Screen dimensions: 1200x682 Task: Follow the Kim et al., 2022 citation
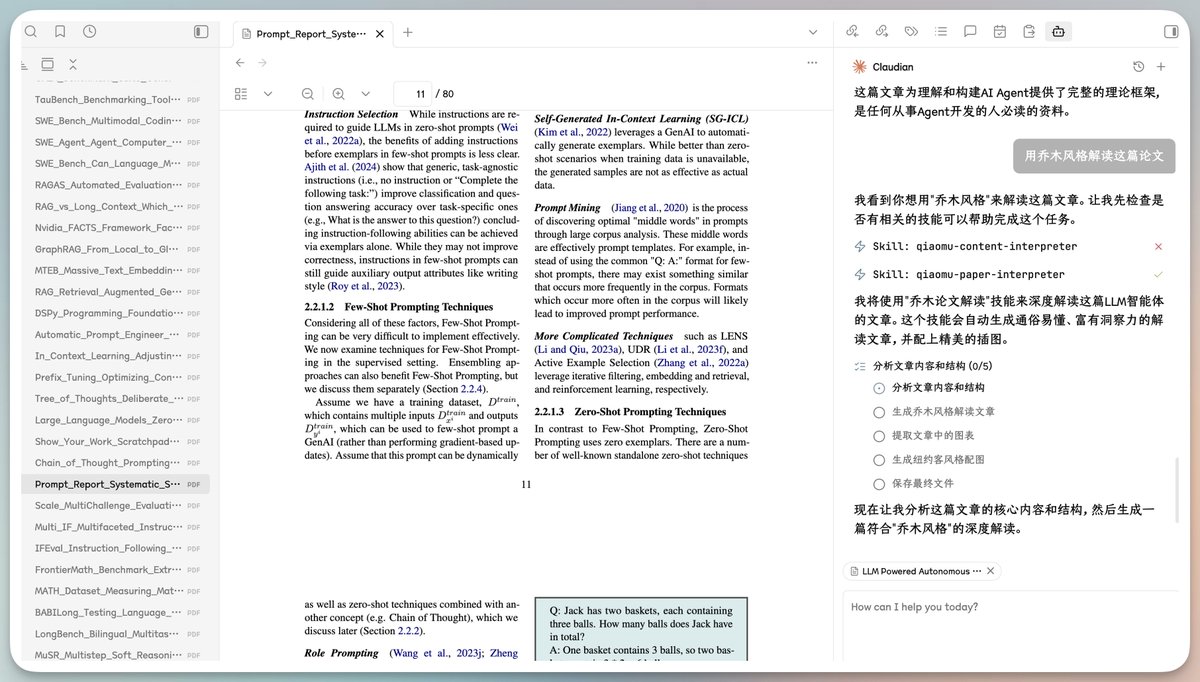tap(575, 132)
